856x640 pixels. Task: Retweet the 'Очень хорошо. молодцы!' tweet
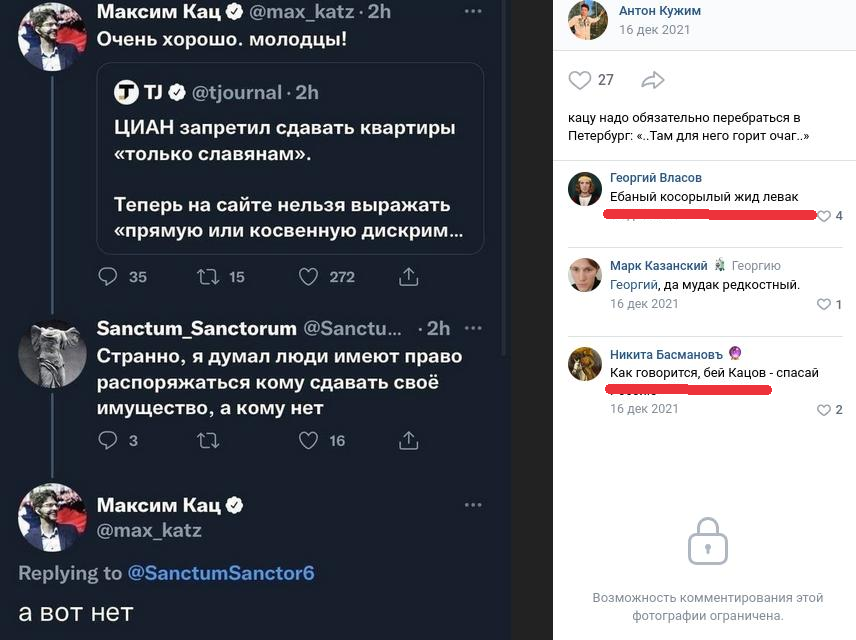[x=208, y=276]
